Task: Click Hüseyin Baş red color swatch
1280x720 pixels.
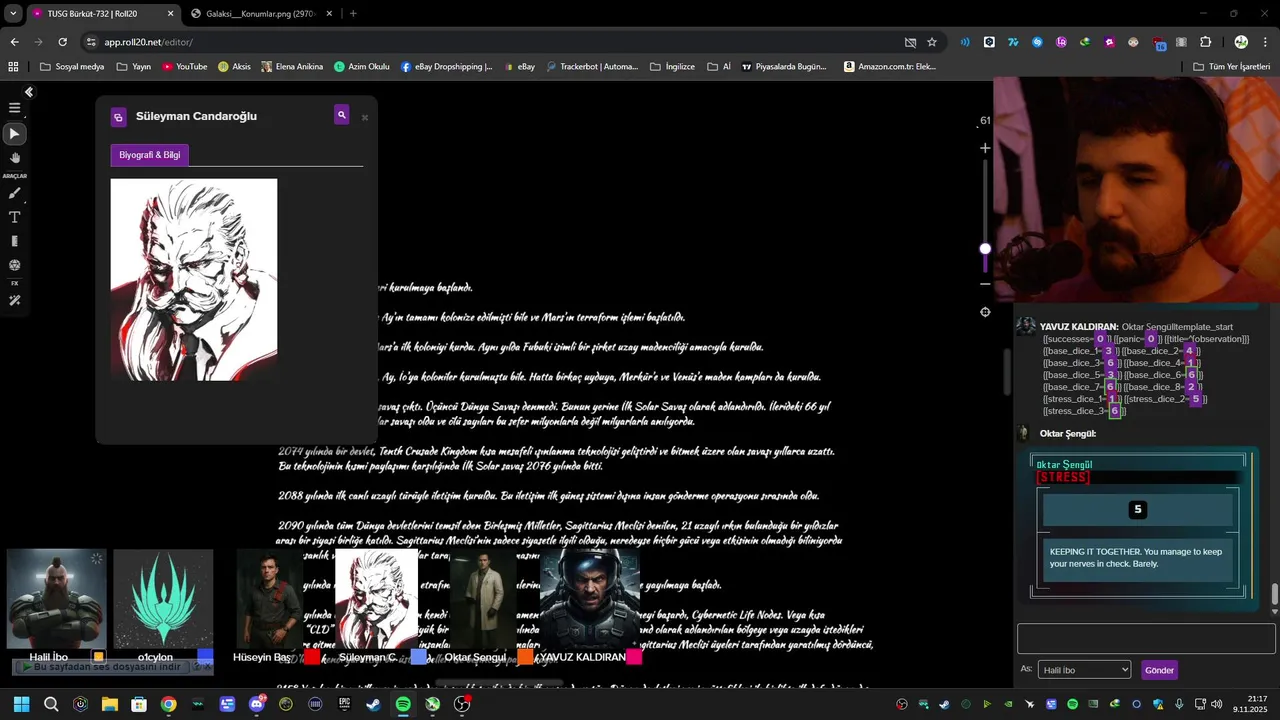Action: pos(312,657)
